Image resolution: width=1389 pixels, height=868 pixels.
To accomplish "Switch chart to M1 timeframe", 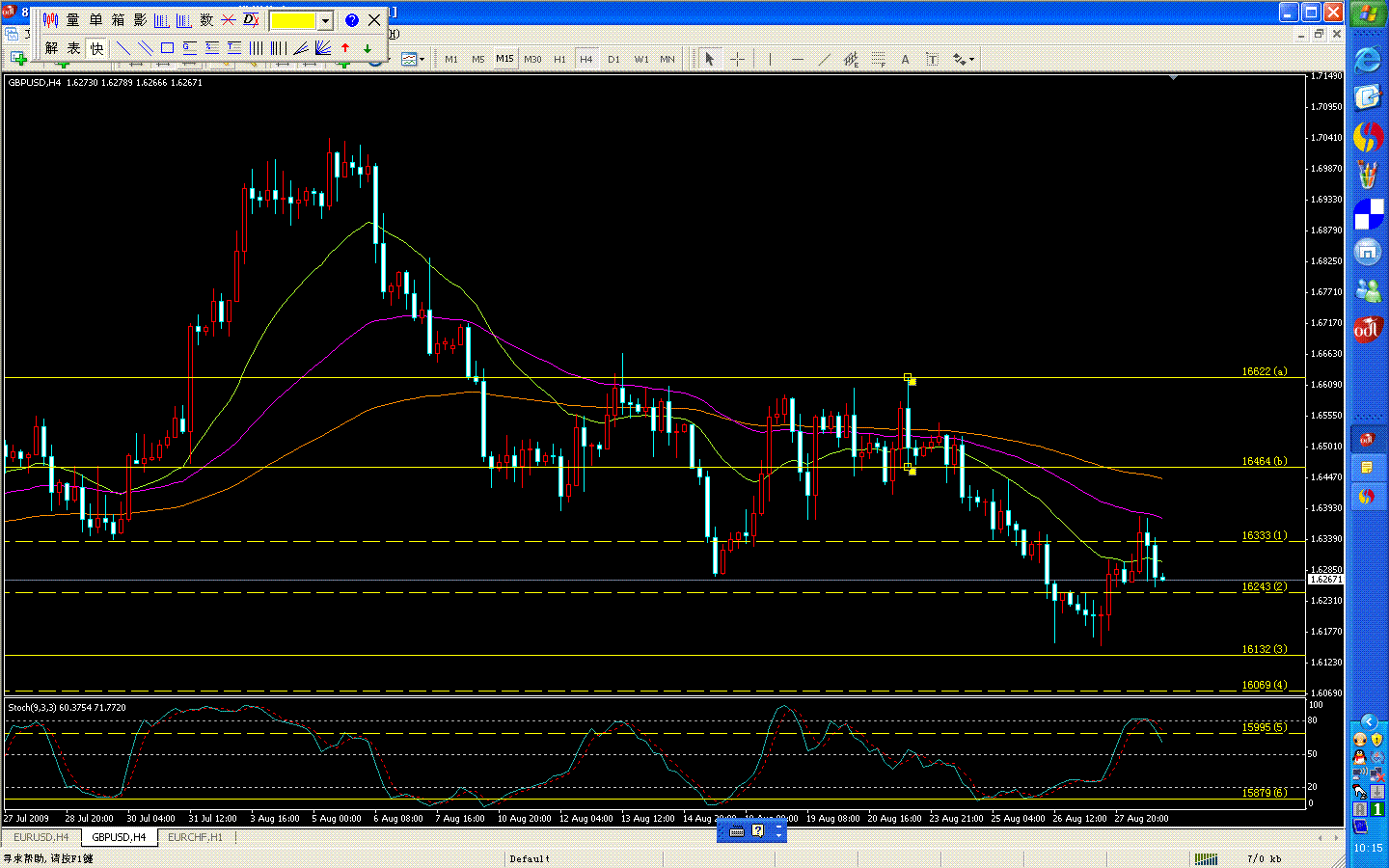I will (x=451, y=60).
